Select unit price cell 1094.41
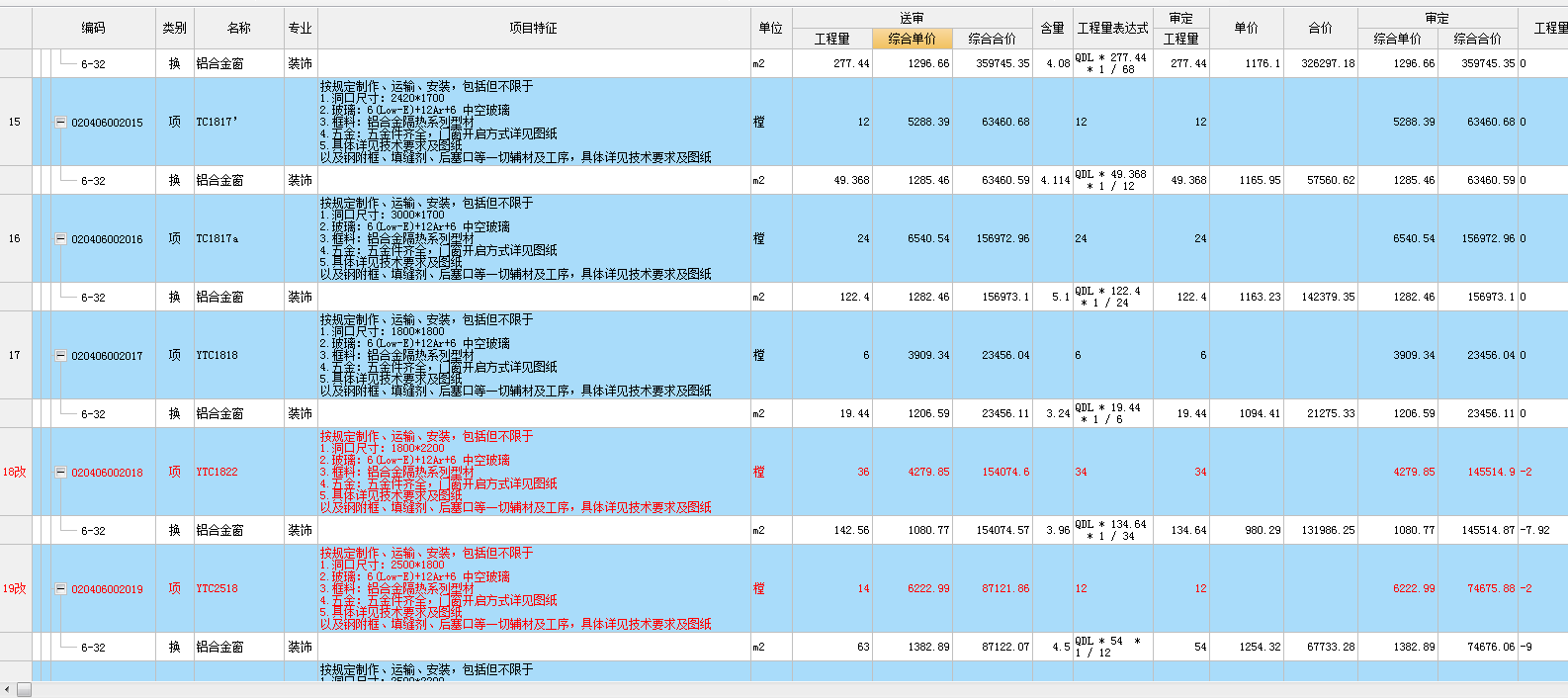The image size is (1568, 699). pyautogui.click(x=1247, y=414)
